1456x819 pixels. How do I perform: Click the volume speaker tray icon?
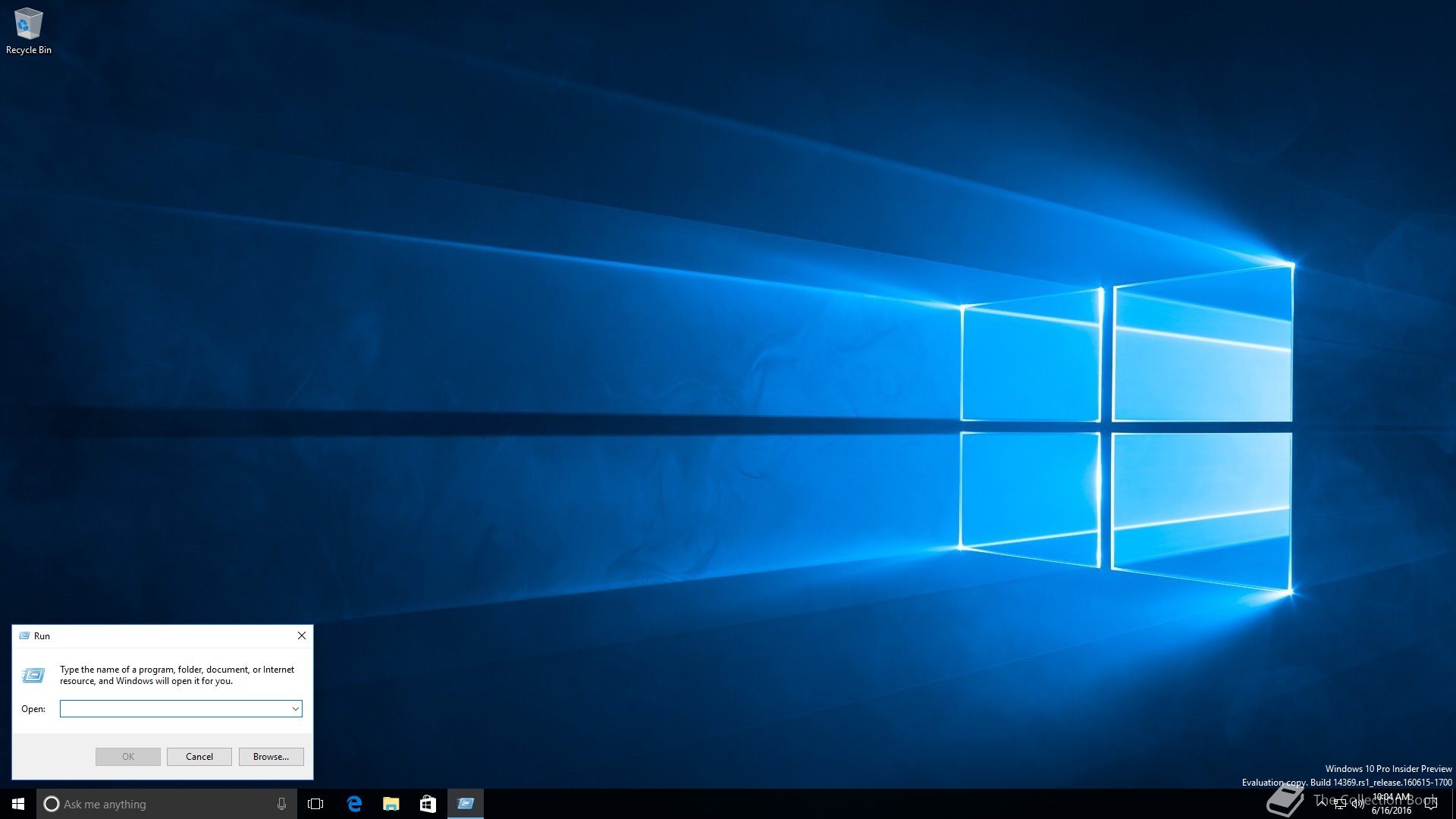coord(1357,804)
